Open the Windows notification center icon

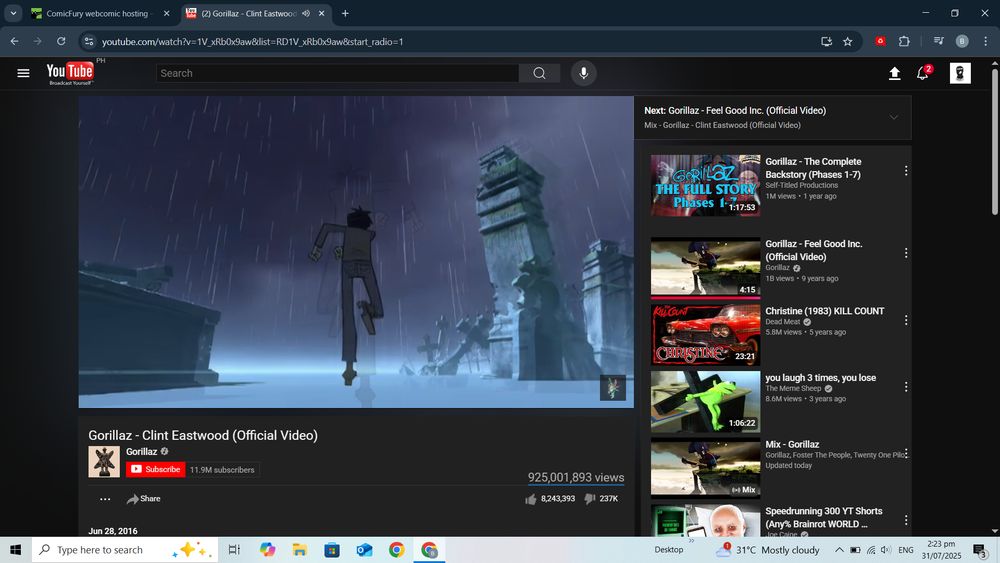tap(980, 550)
